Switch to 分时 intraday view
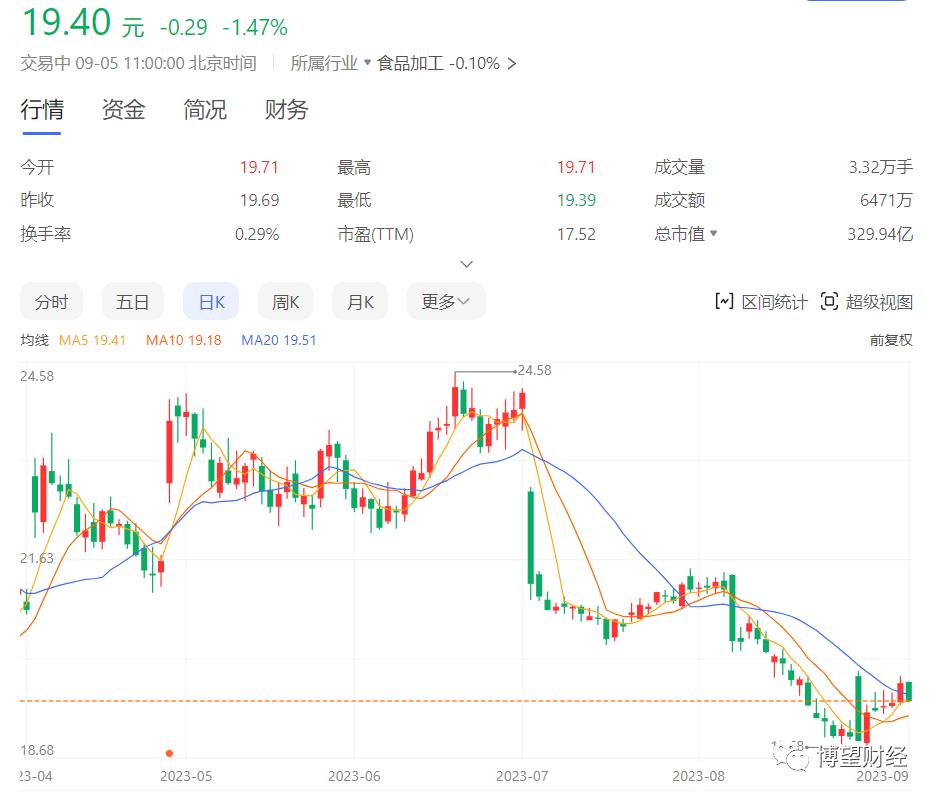Viewport: 938px width, 798px height. [52, 301]
